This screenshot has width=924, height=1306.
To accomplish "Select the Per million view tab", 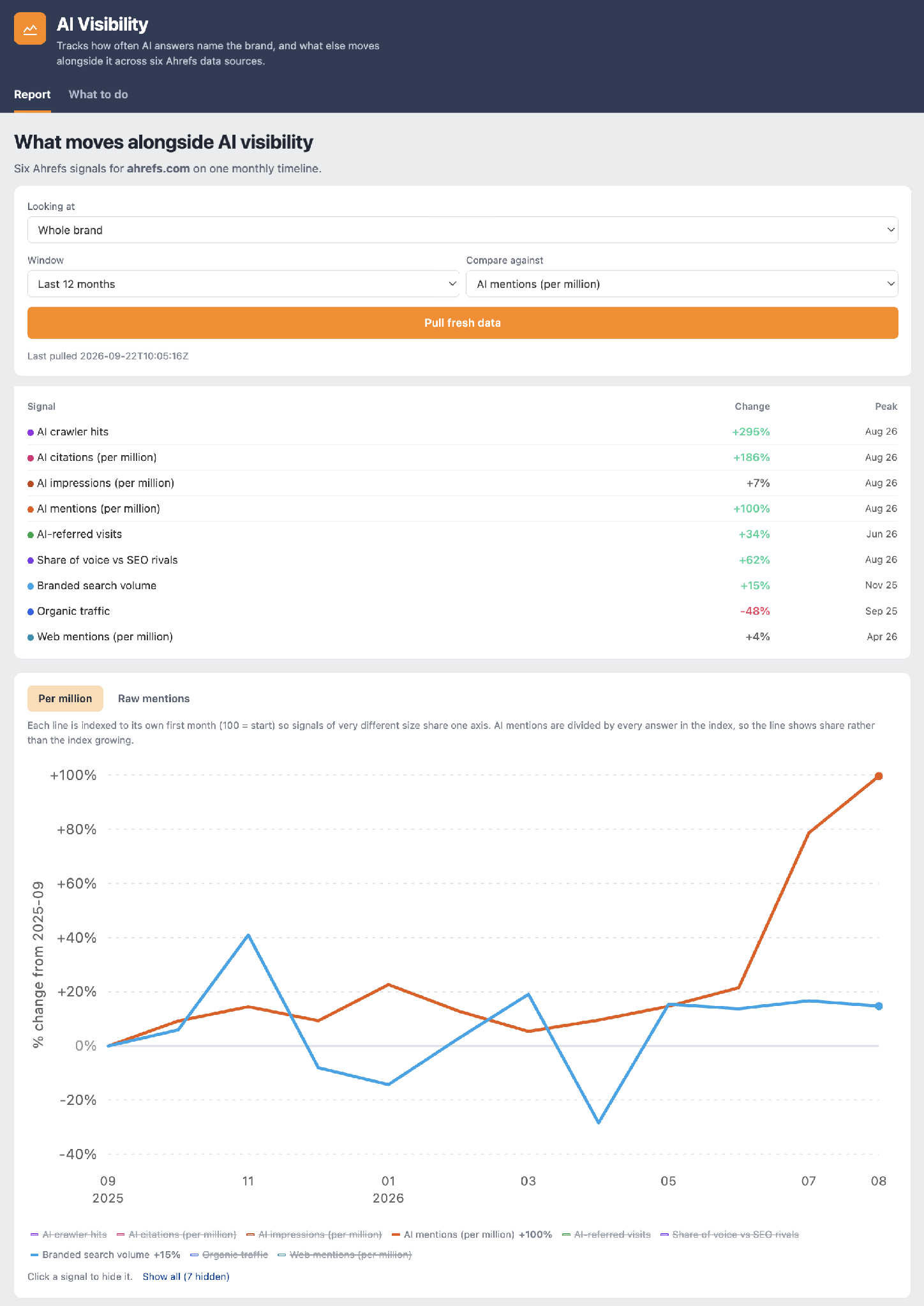I will pos(65,698).
